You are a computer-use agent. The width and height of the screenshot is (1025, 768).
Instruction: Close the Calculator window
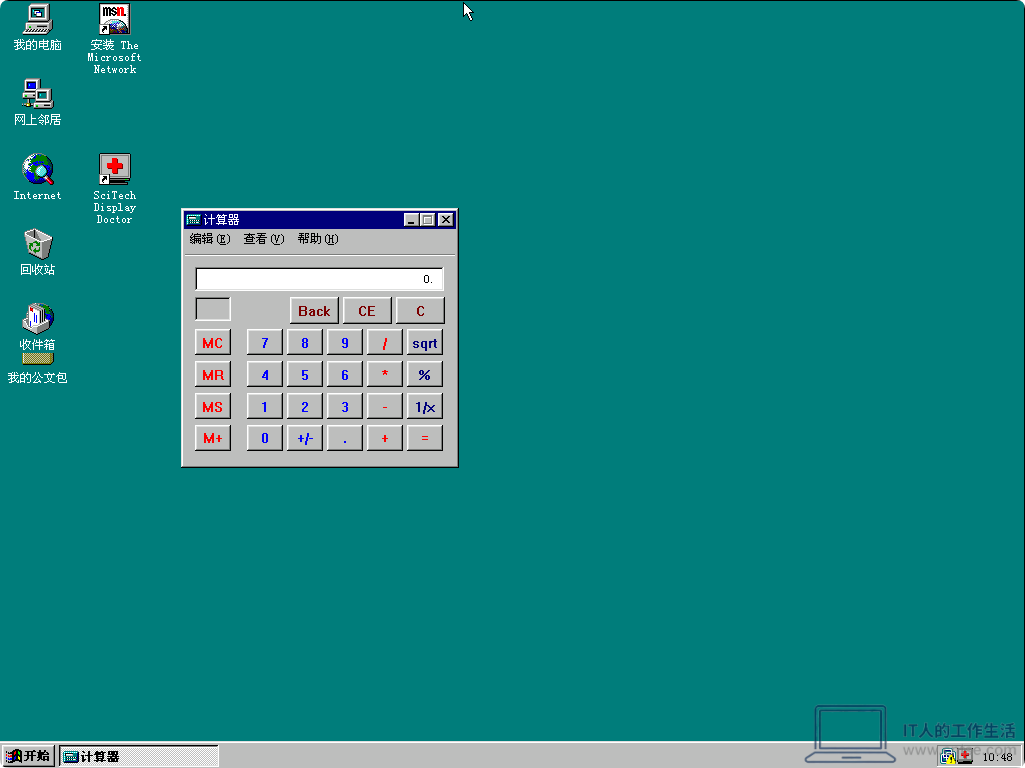pos(446,220)
